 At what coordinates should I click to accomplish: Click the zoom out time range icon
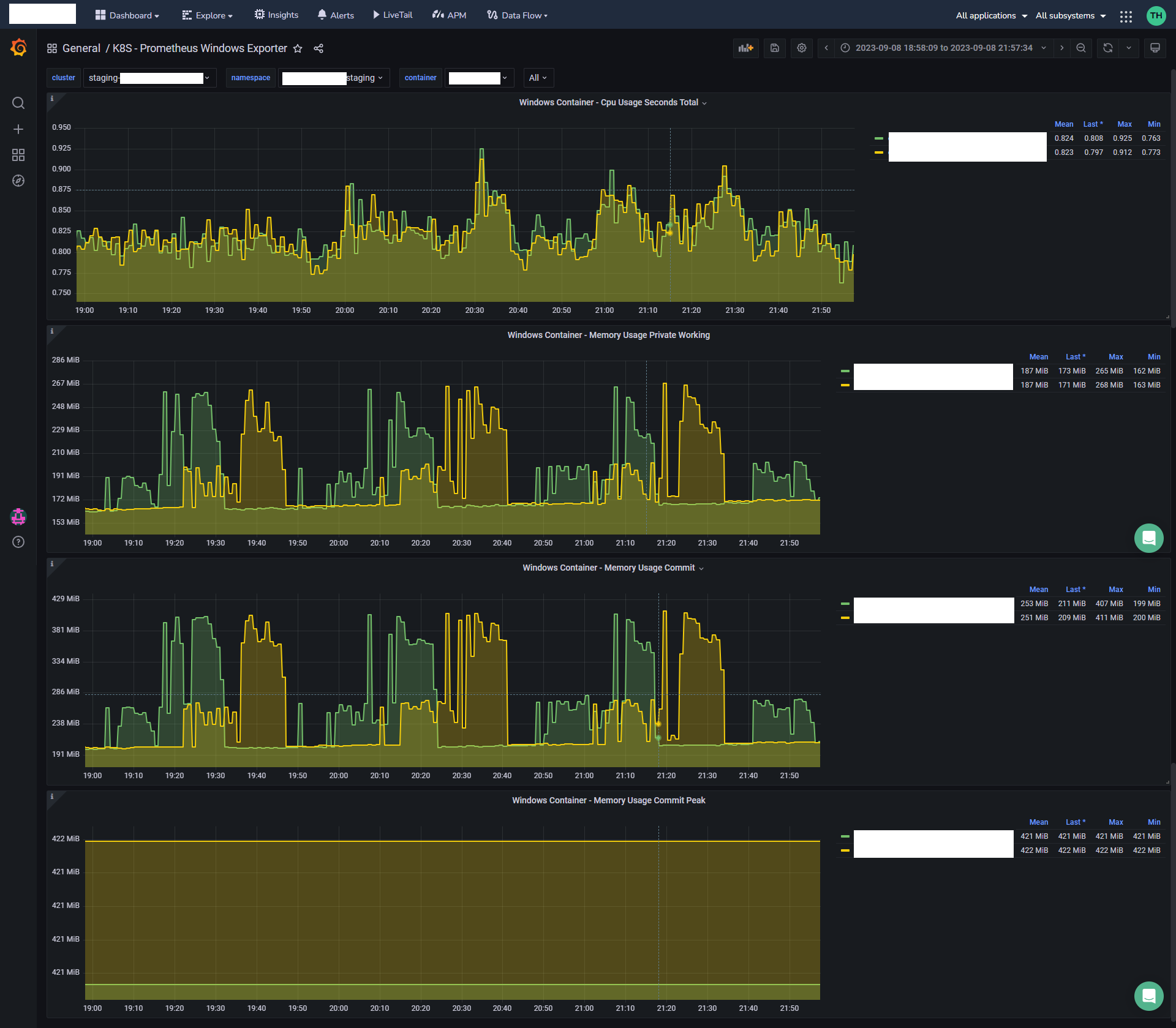(x=1081, y=48)
